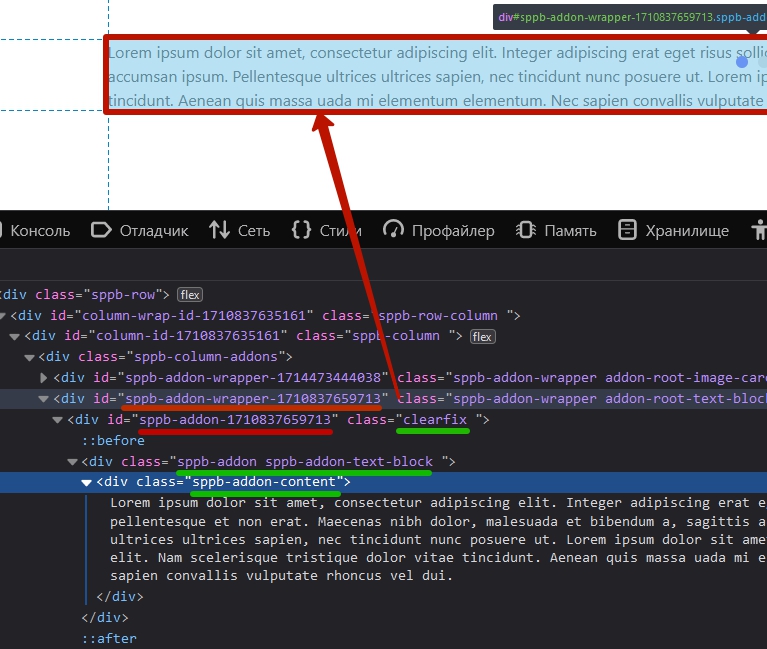The image size is (767, 649).
Task: Click the clearfix class attribute value
Action: click(x=434, y=420)
